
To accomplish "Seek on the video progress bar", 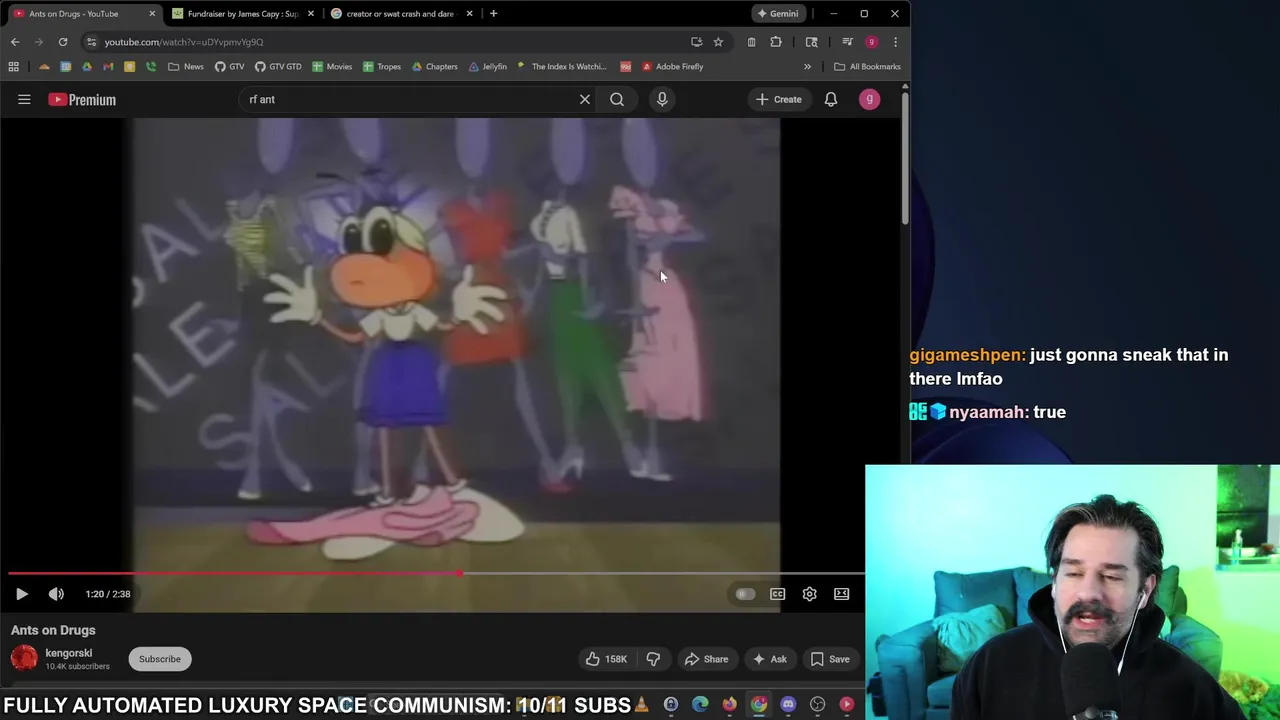I will tap(435, 574).
